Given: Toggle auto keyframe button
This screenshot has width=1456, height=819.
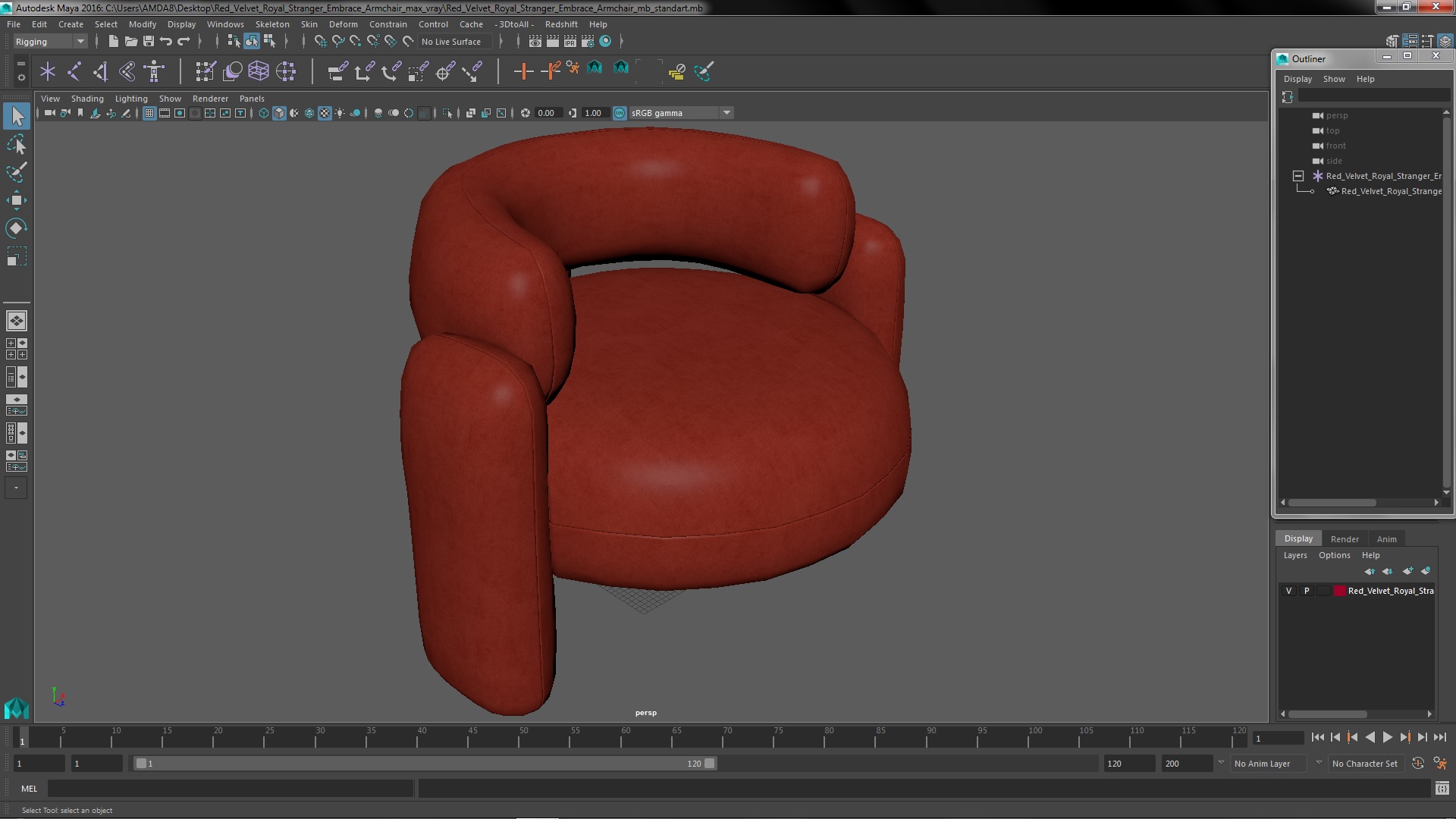Looking at the screenshot, I should 1417,764.
